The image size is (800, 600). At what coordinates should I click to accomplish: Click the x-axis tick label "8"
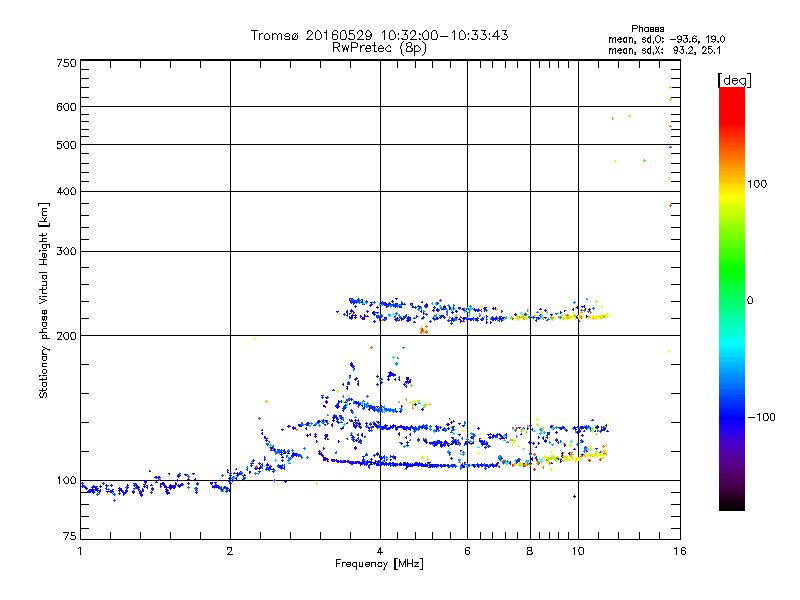click(530, 551)
